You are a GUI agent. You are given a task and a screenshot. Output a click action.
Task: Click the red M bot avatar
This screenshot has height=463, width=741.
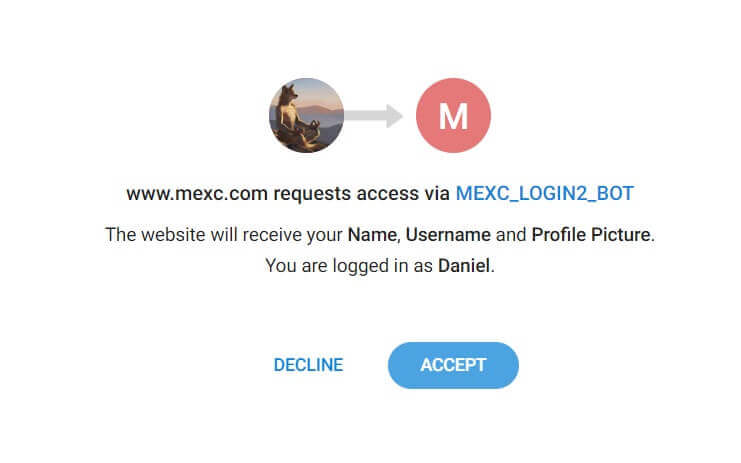tap(453, 116)
